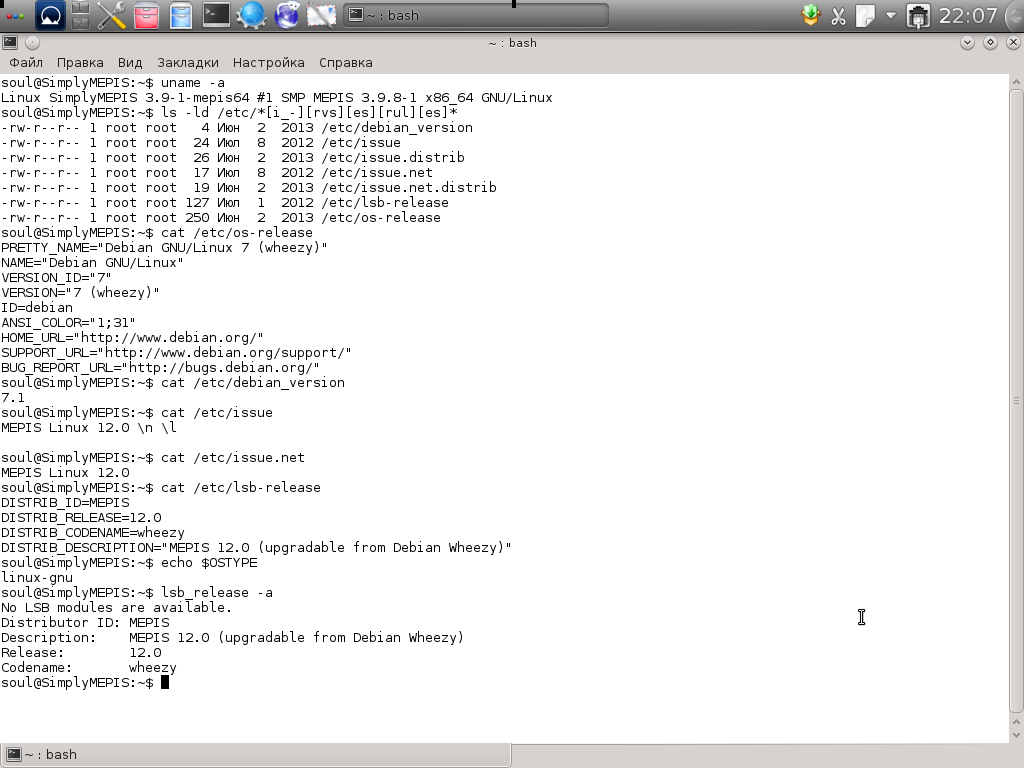Open the Файл menu
This screenshot has width=1024, height=768.
[x=26, y=63]
